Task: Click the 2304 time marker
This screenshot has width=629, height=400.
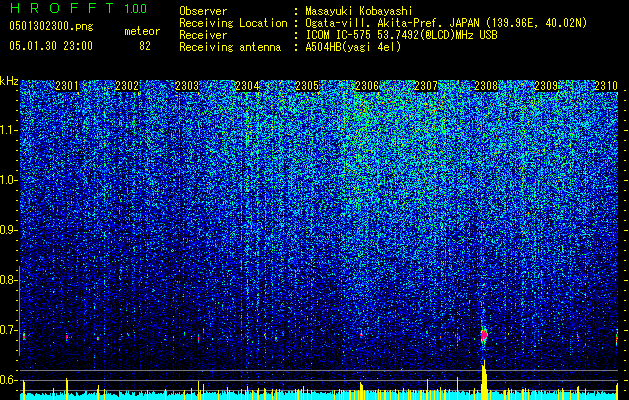Action: click(247, 85)
